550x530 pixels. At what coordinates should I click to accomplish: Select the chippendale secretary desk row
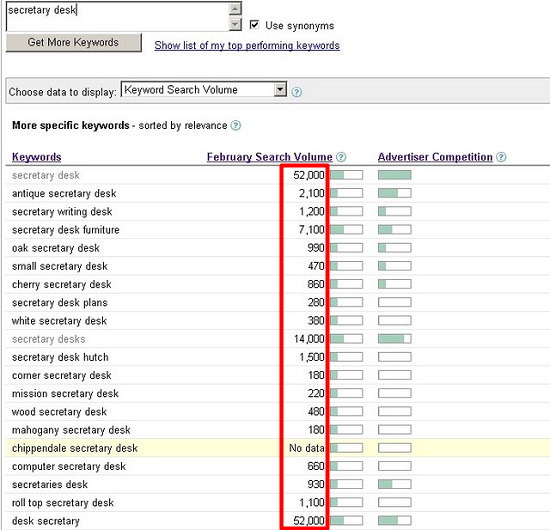[277, 448]
